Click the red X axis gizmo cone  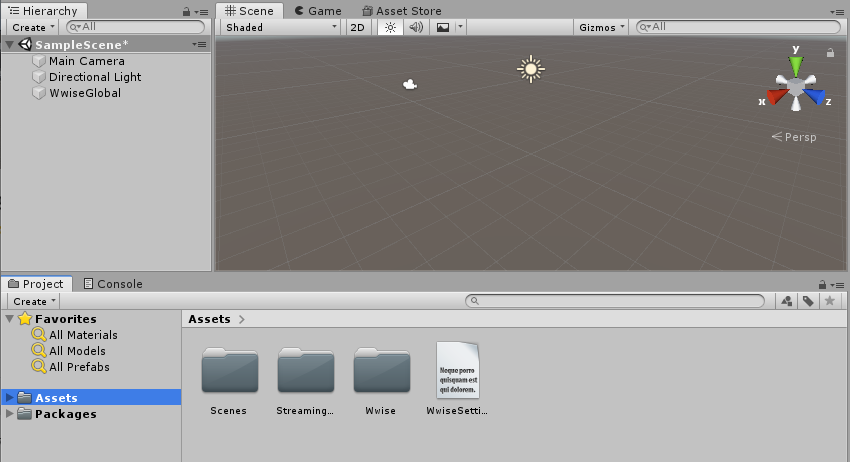775,97
